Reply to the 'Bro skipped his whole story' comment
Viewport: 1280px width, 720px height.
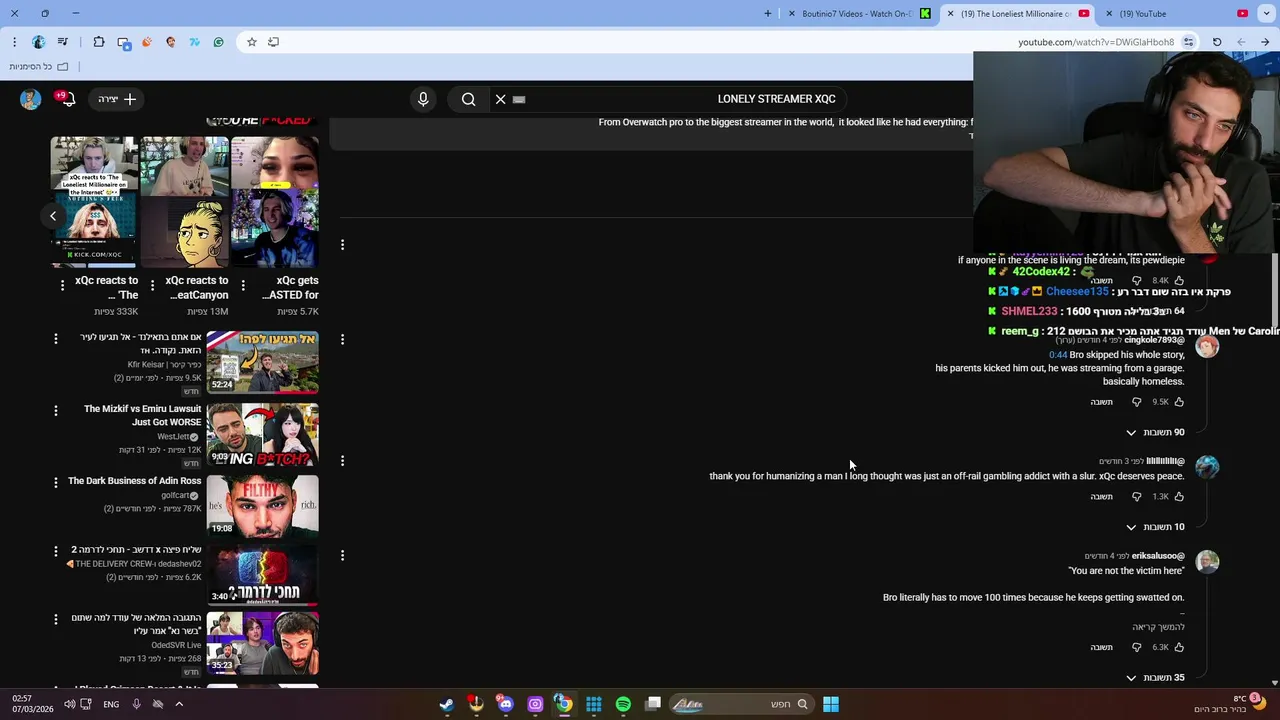point(1101,402)
